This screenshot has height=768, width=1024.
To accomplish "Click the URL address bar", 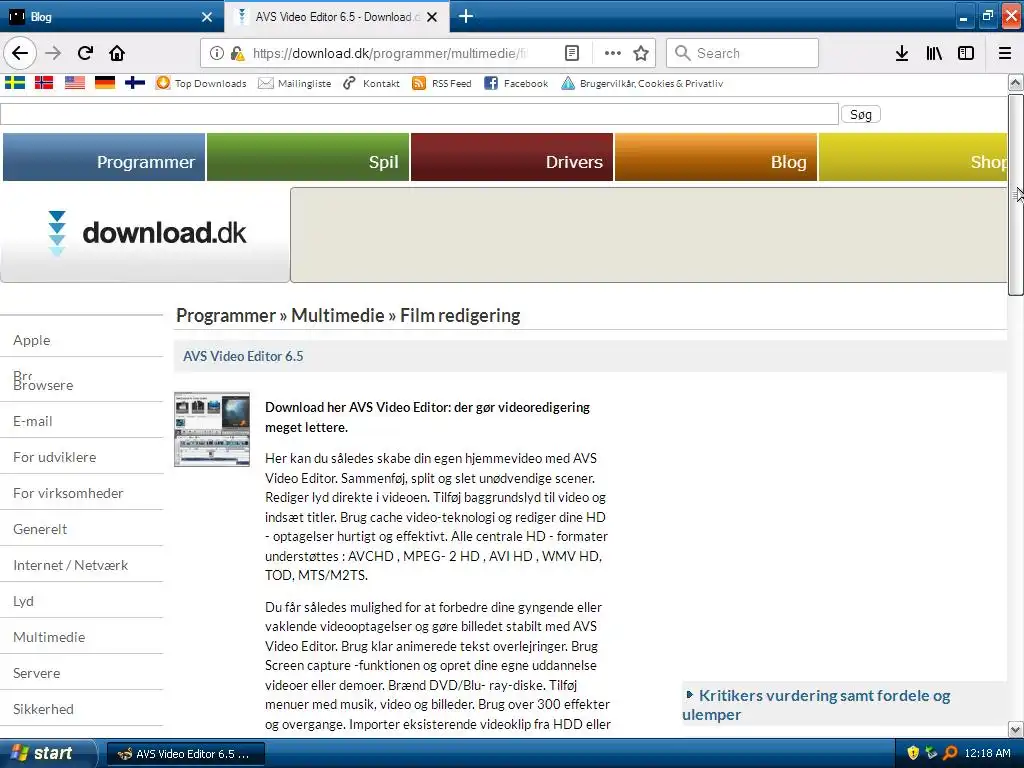I will point(389,53).
